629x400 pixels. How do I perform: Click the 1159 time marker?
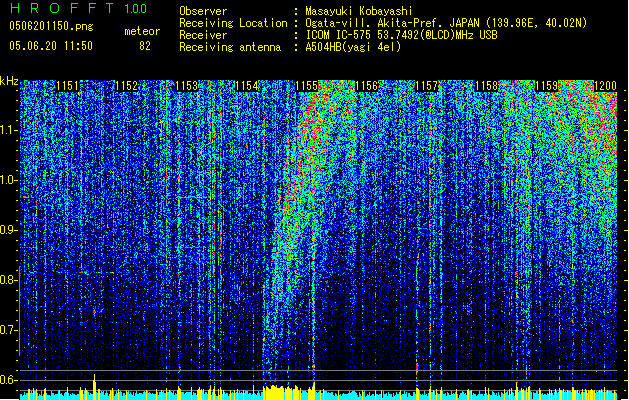(x=547, y=86)
